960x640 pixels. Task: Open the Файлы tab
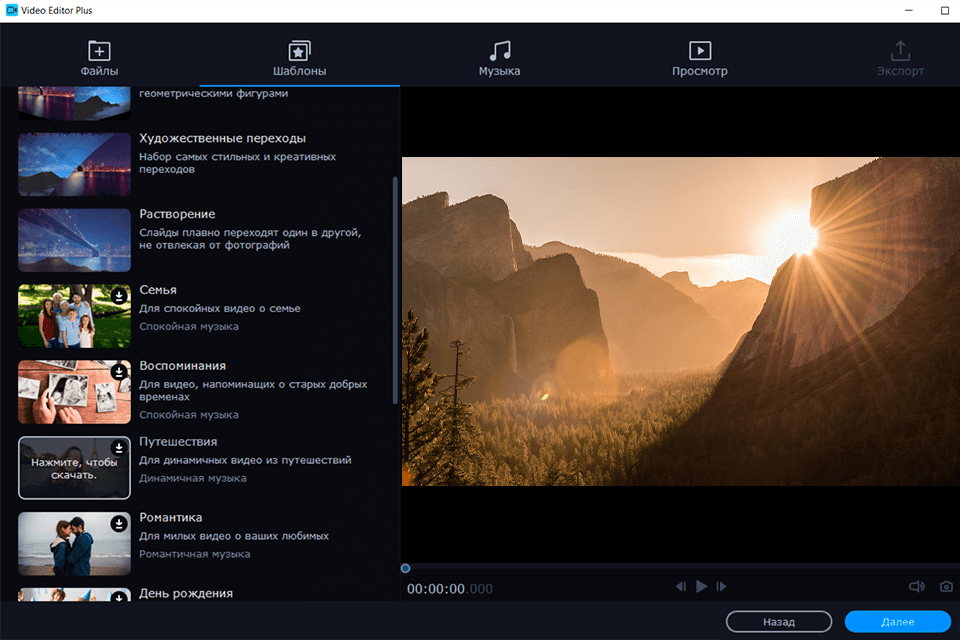click(x=99, y=59)
